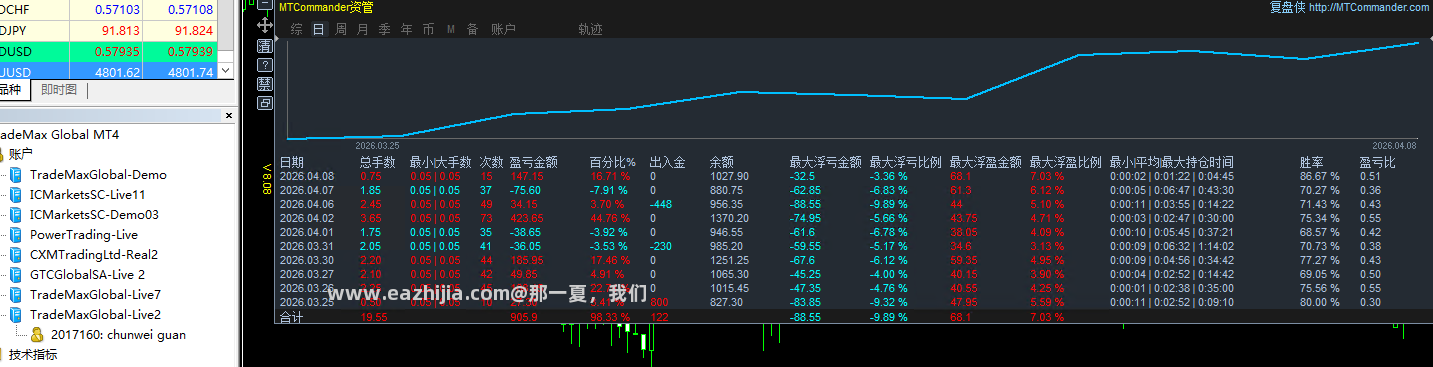The width and height of the screenshot is (1433, 367).
Task: Select the 2026.04.07 row date
Action: coord(308,190)
